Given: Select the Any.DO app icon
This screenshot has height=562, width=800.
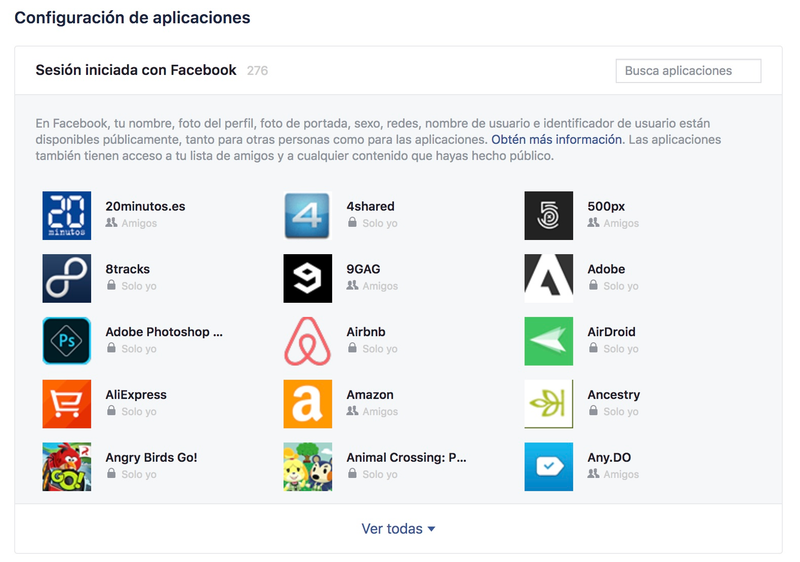Looking at the screenshot, I should (x=548, y=467).
